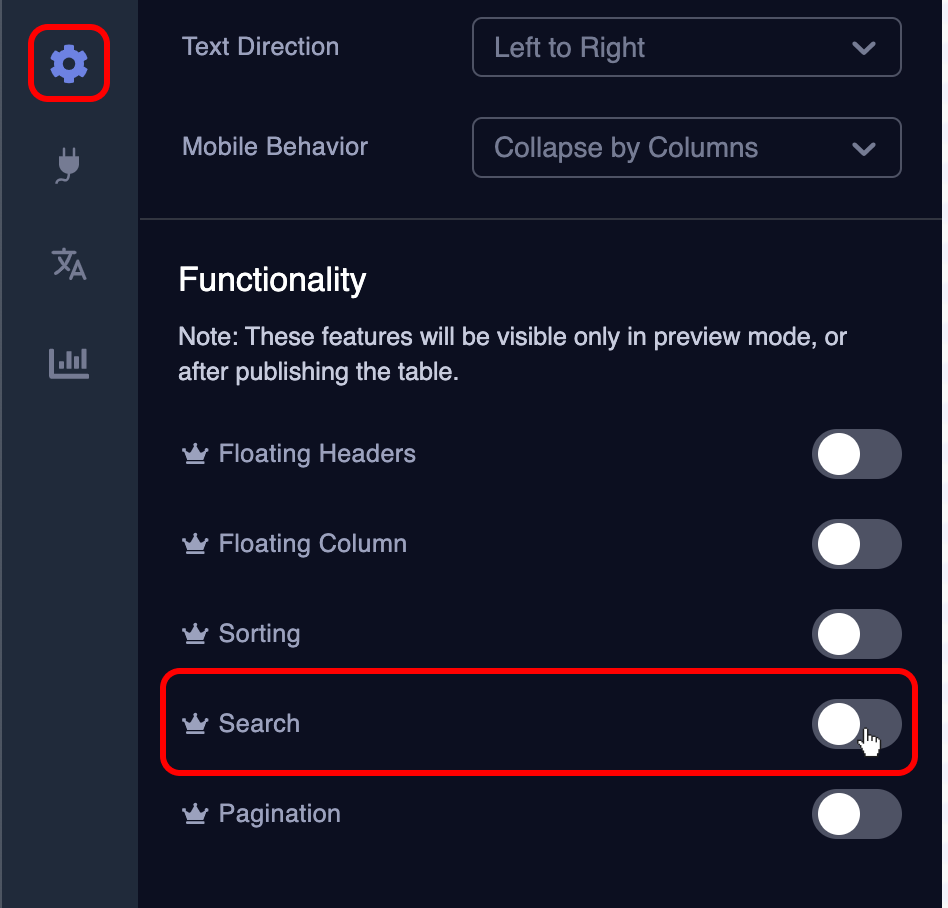Open the Text Direction dropdown
This screenshot has height=908, width=948.
tap(686, 48)
